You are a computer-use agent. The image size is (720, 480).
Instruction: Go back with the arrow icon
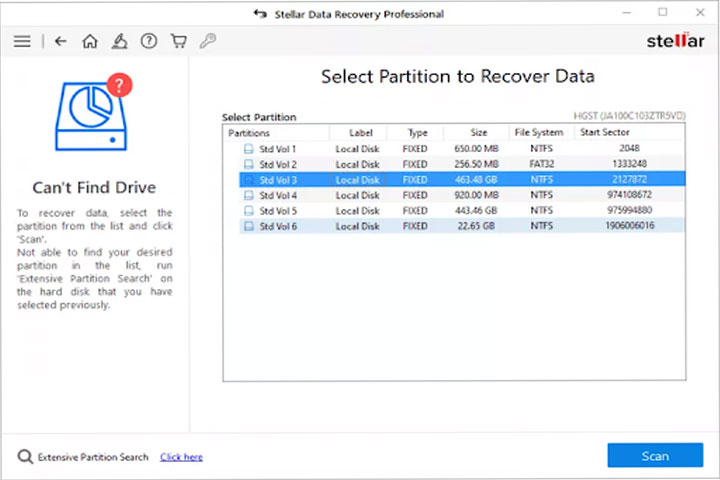click(61, 41)
